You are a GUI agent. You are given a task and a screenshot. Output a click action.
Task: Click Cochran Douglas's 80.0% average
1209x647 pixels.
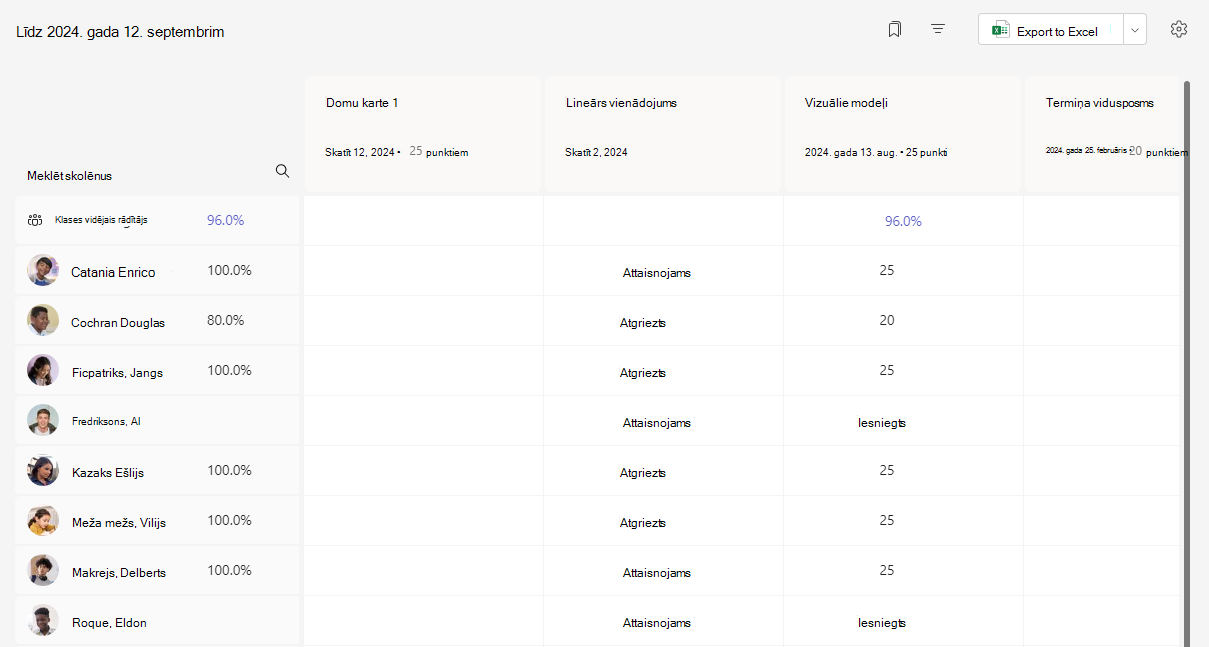click(225, 320)
